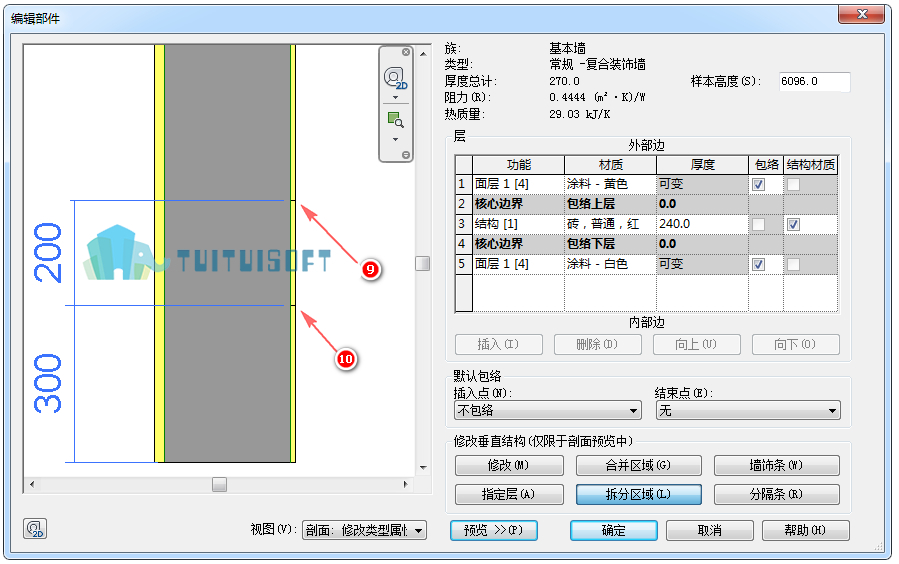899x564 pixels.
Task: Click preview scroll down arrow
Action: pos(423,468)
